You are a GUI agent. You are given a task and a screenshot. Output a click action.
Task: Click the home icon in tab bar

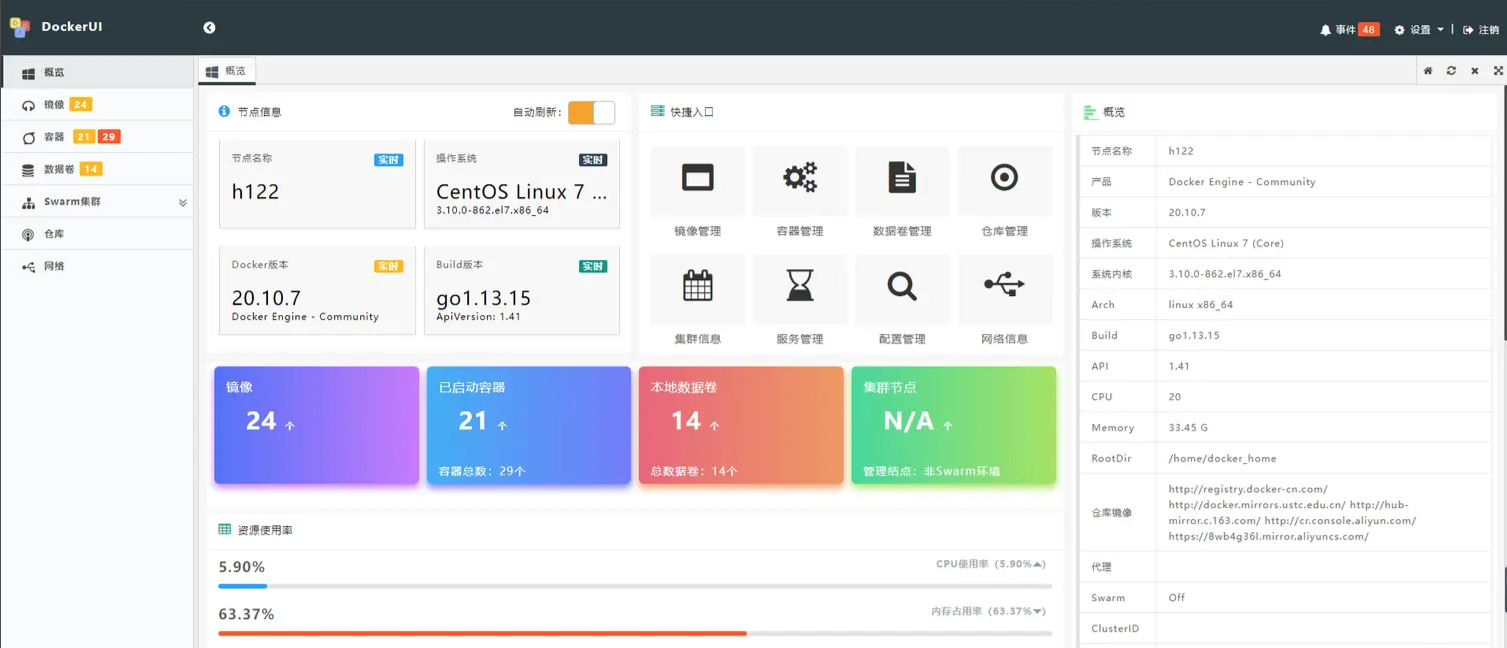1428,71
